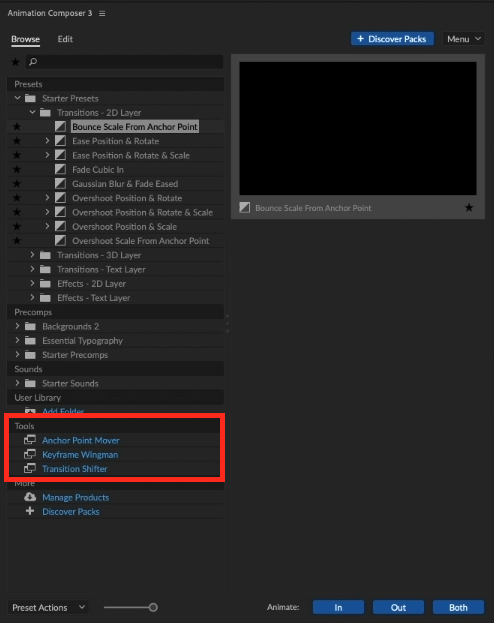This screenshot has height=623, width=494.
Task: Collapse the Starter Presets folder
Action: tap(17, 98)
